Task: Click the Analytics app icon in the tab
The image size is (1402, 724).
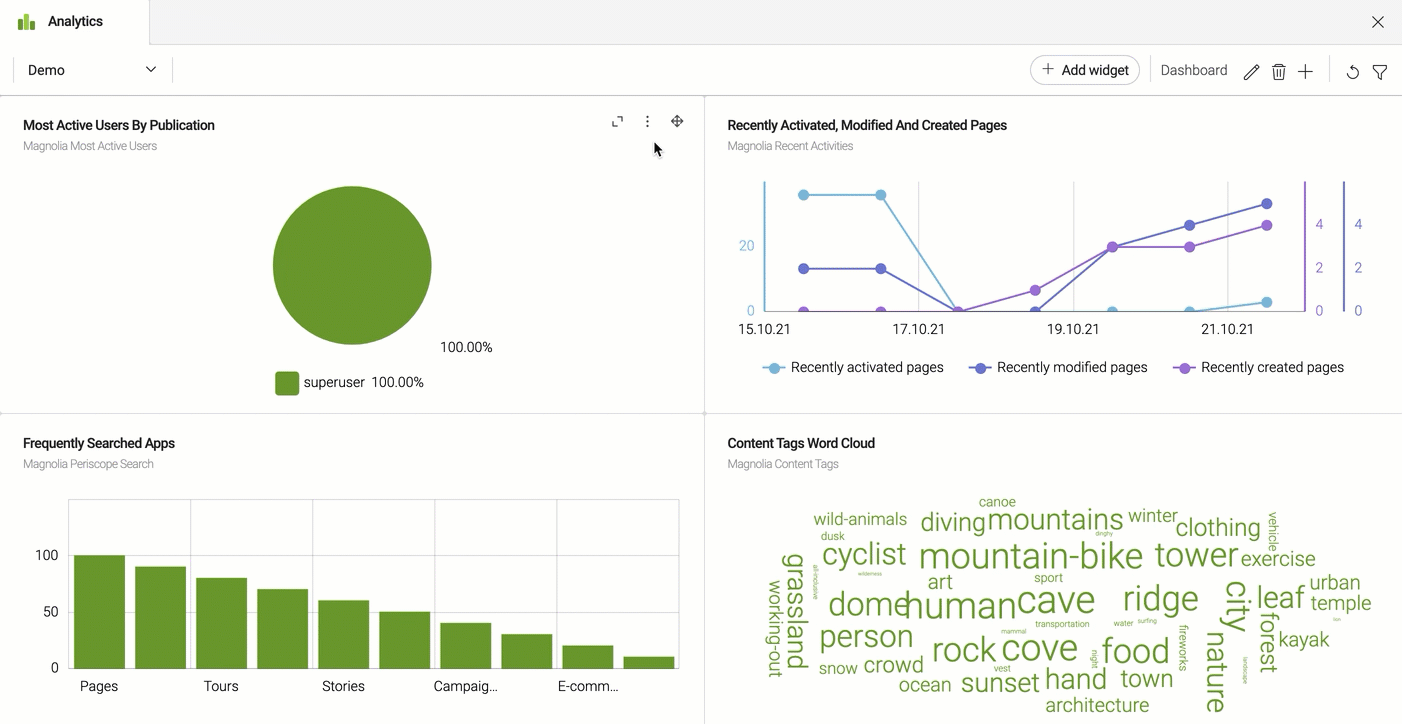Action: click(26, 20)
